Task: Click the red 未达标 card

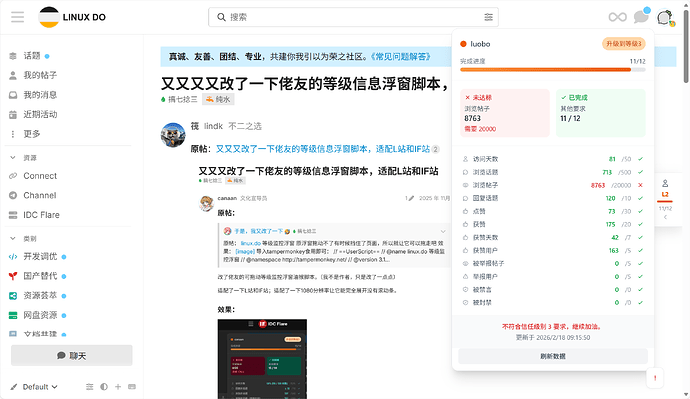Action: [x=505, y=113]
